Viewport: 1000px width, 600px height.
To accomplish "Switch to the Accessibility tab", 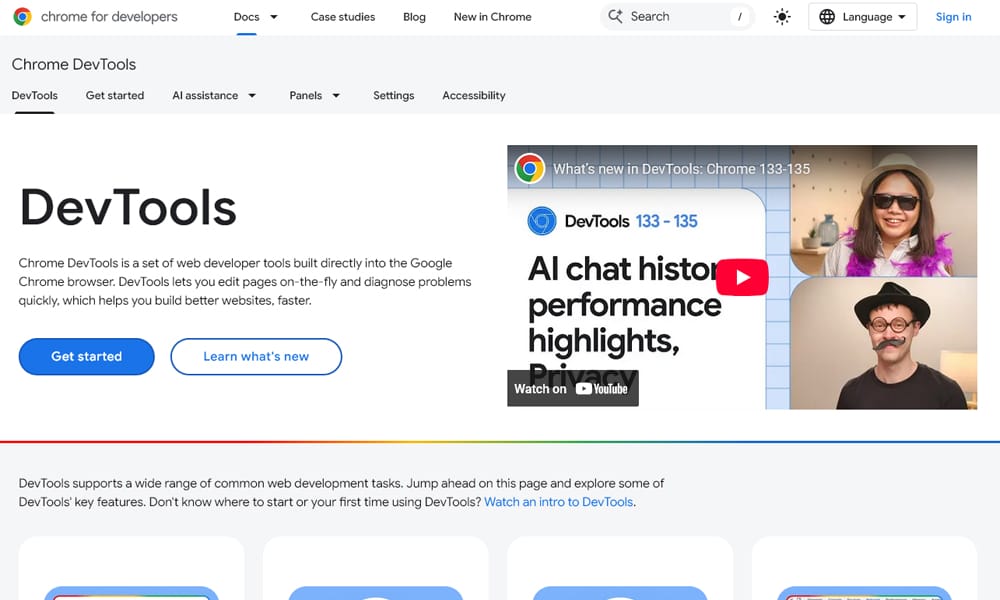I will 473,95.
